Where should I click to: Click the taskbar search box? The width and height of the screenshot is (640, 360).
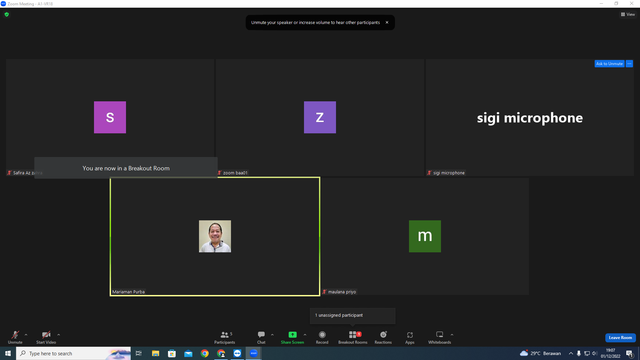(73, 353)
